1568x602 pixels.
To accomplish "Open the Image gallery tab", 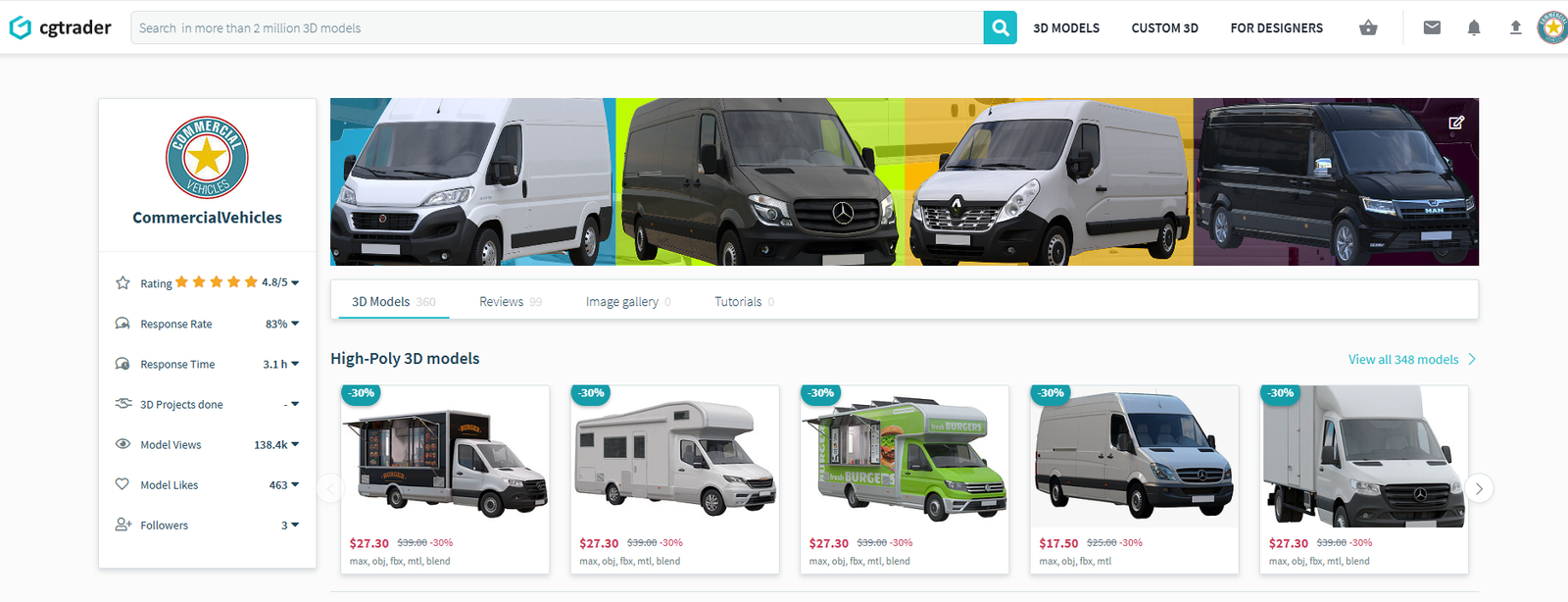I will (x=628, y=302).
